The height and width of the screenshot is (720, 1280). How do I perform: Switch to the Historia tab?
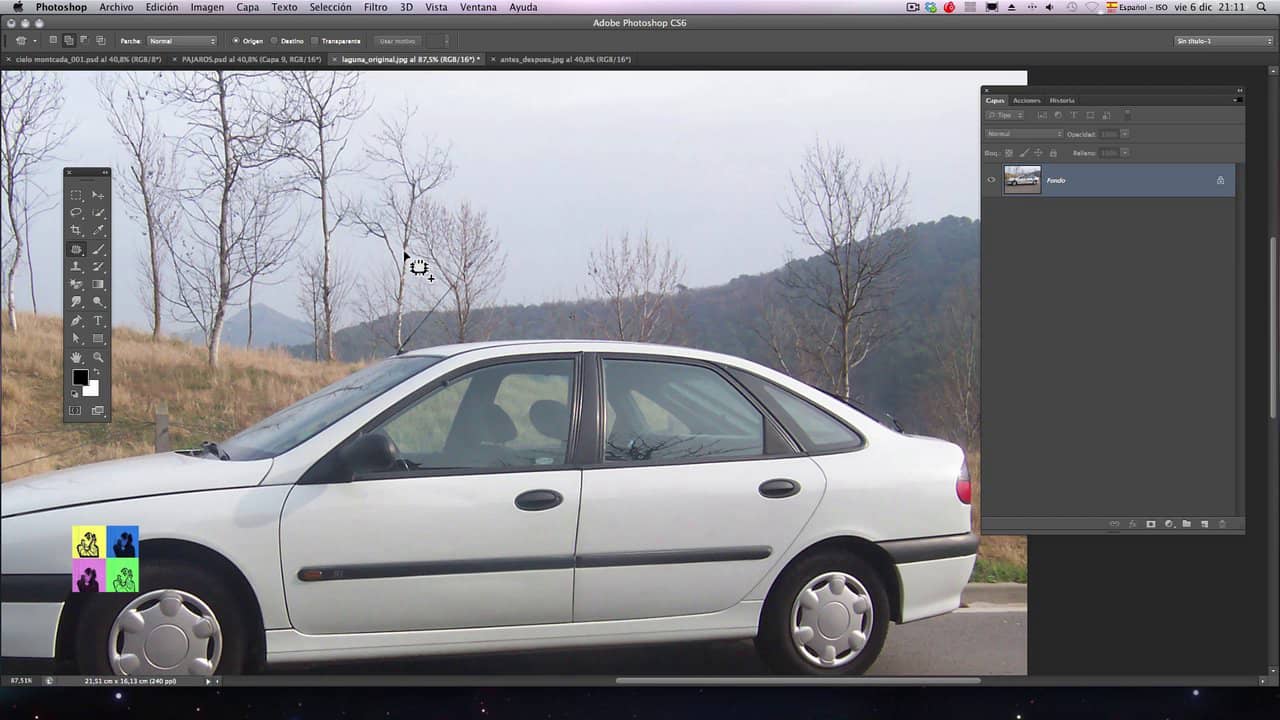(x=1062, y=100)
